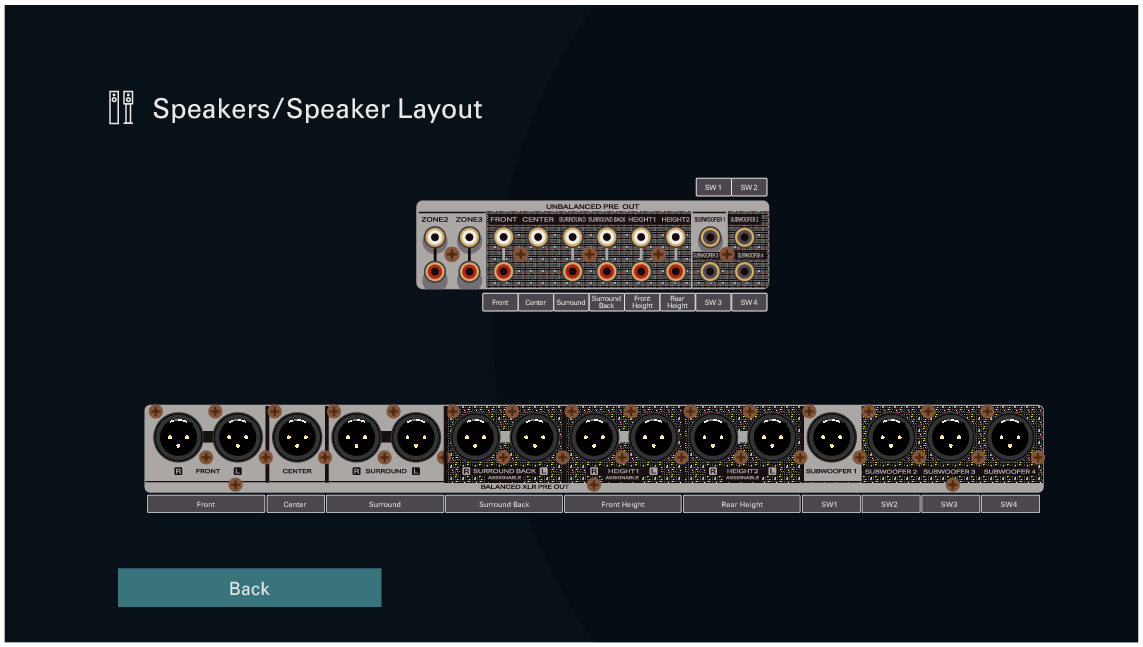
Task: Choose the Front label under XLR panel
Action: tap(206, 505)
